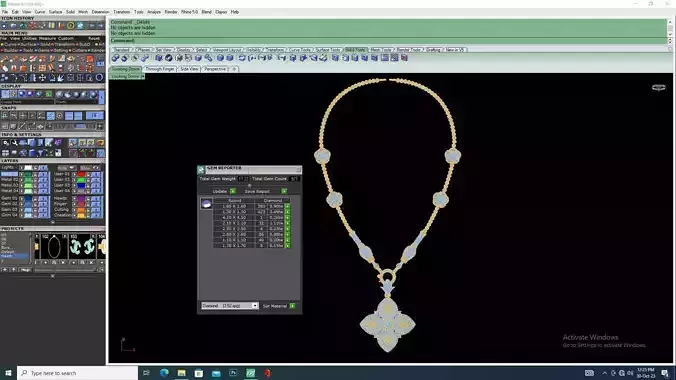
Task: Open File Explorer from taskbar
Action: 182,373
